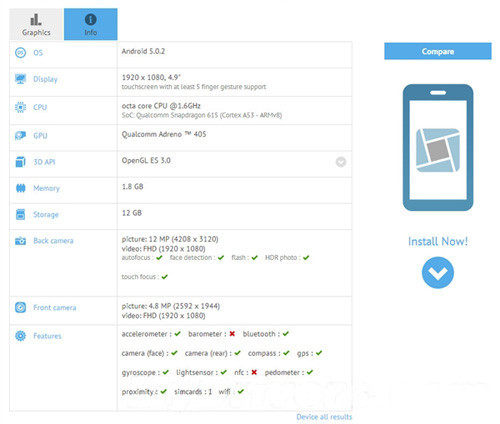Click the Back camera icon
This screenshot has height=424, width=500.
tap(20, 241)
